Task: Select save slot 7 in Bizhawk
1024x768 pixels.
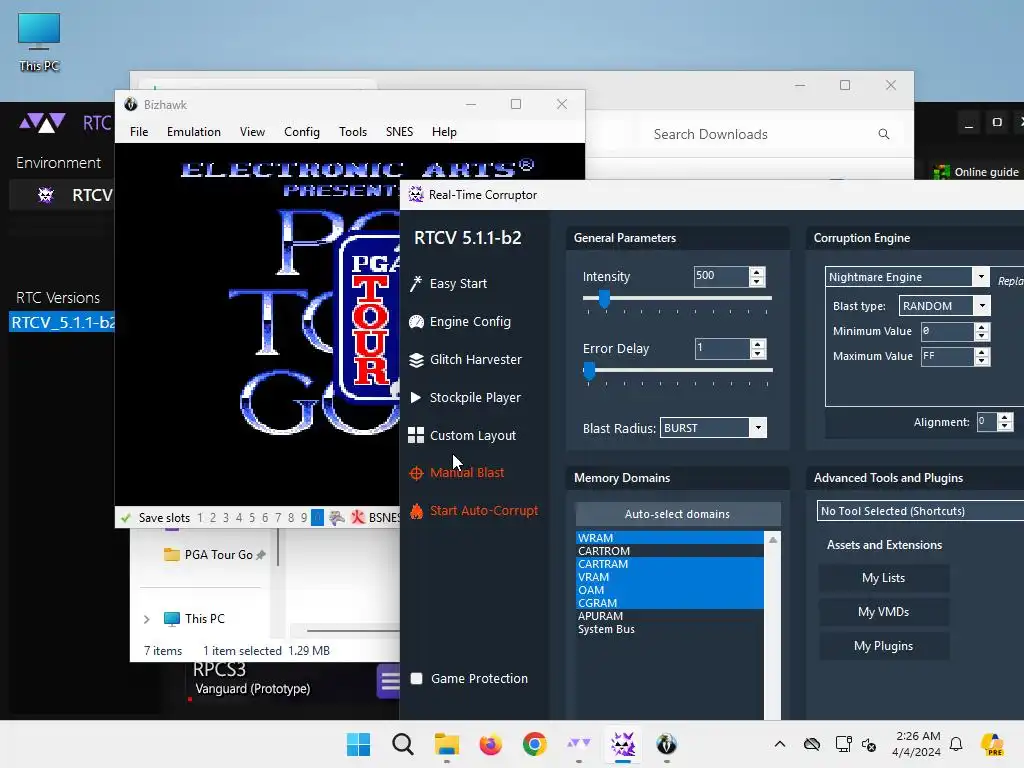Action: tap(278, 518)
